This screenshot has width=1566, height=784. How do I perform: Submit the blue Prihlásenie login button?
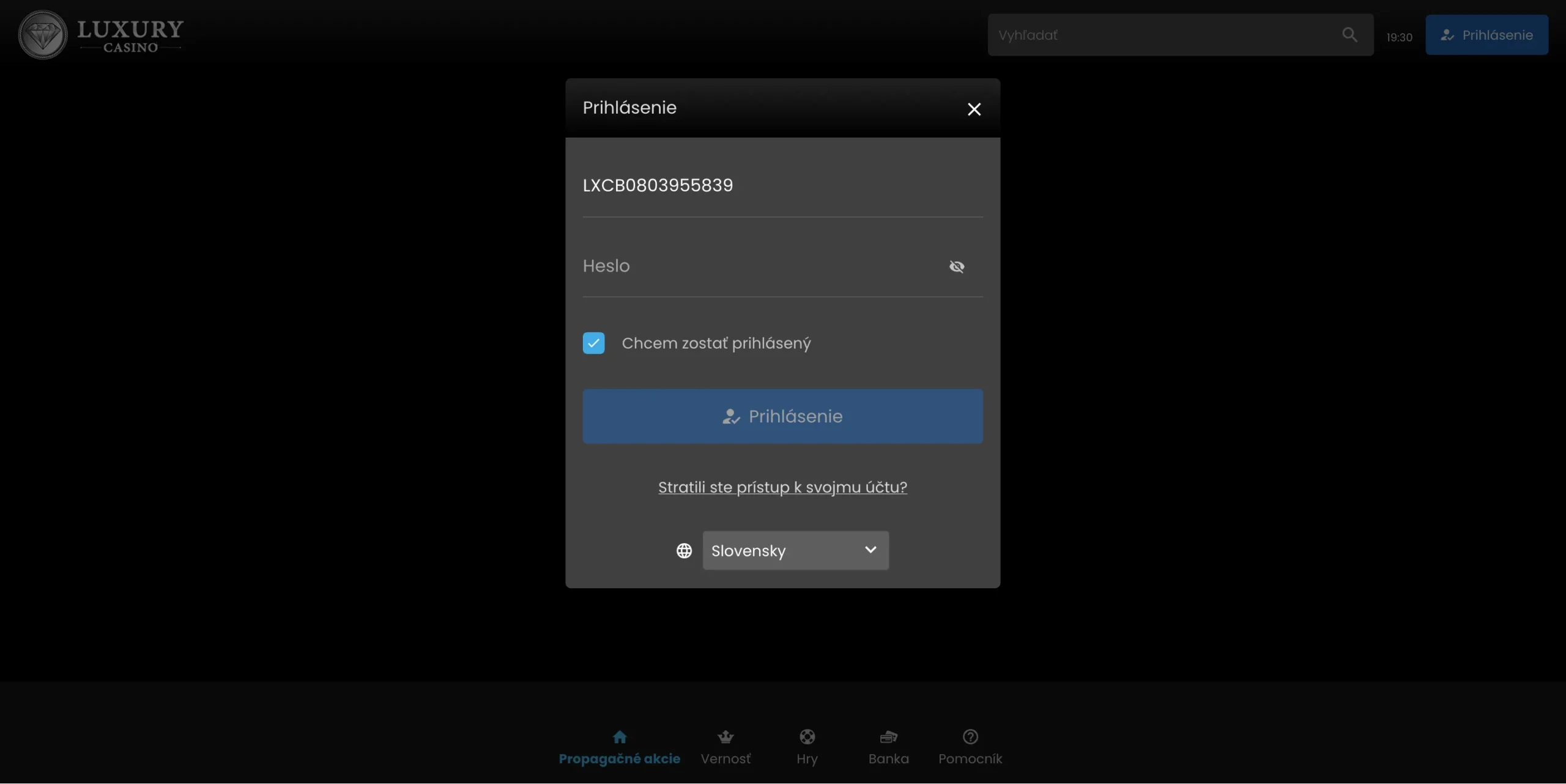[782, 416]
